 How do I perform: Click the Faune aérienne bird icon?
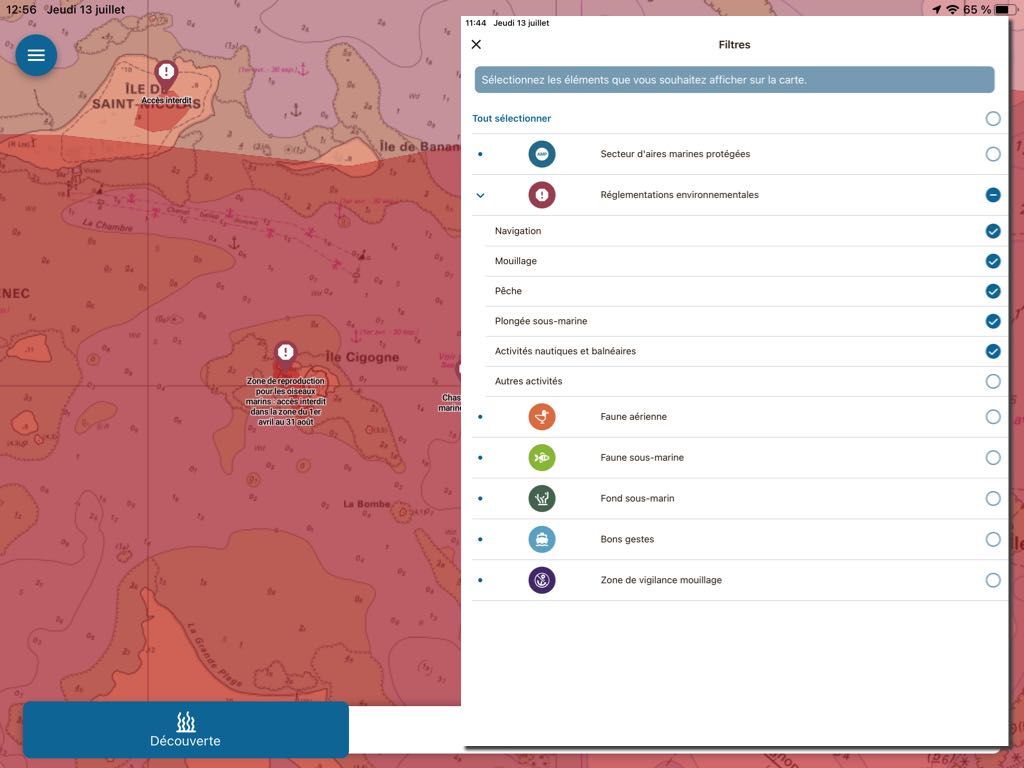pos(542,417)
